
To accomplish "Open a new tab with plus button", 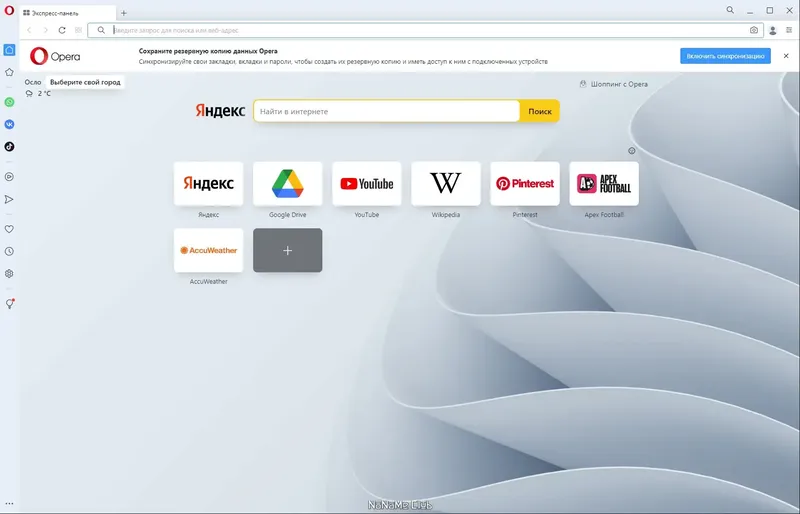I will point(123,13).
